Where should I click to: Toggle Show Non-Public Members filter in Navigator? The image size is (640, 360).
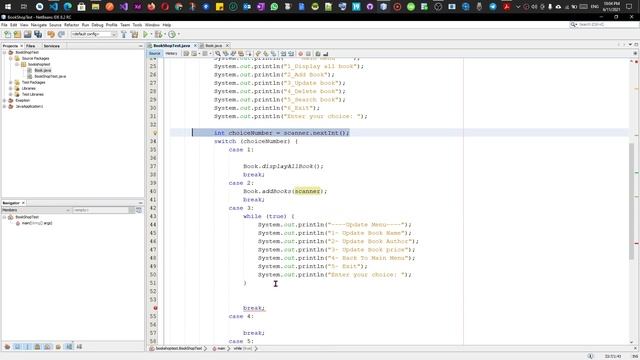coord(37,347)
